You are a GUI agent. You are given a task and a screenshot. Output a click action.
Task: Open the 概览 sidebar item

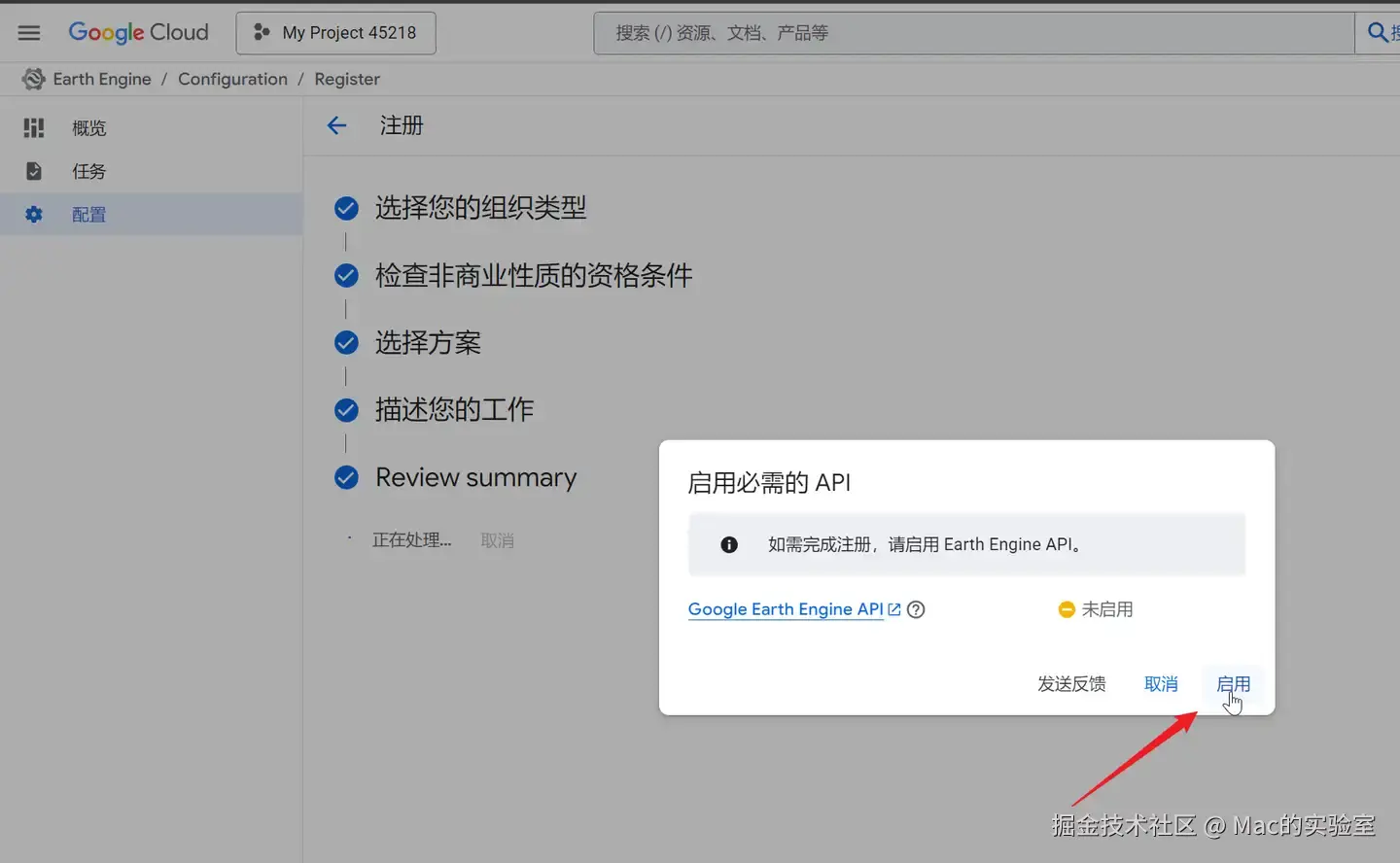(151, 127)
